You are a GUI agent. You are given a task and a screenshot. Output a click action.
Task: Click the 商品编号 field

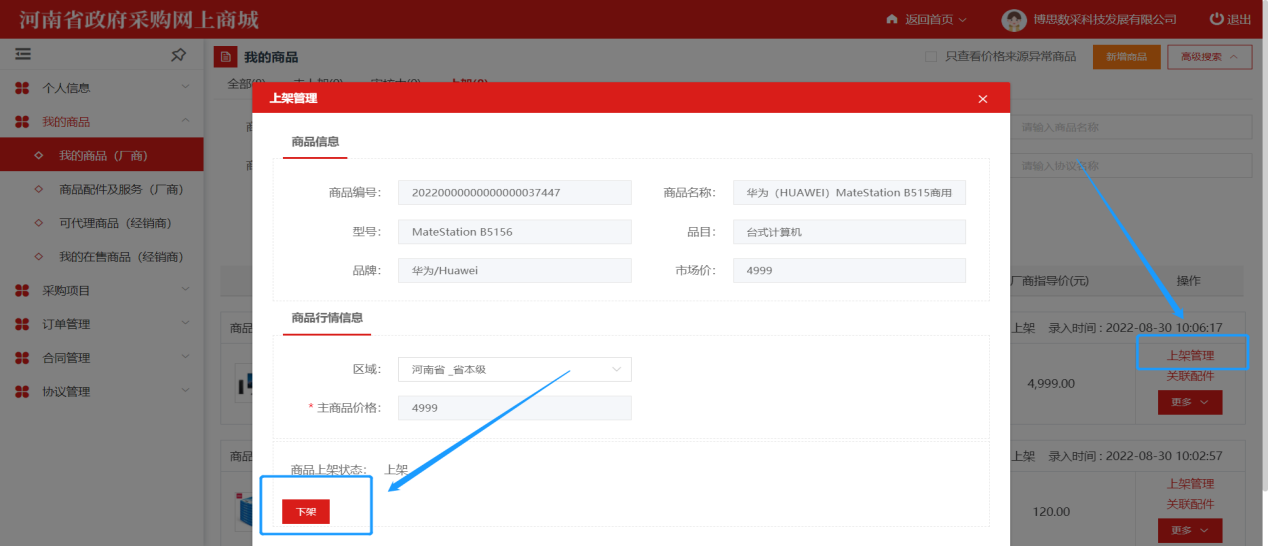click(515, 192)
